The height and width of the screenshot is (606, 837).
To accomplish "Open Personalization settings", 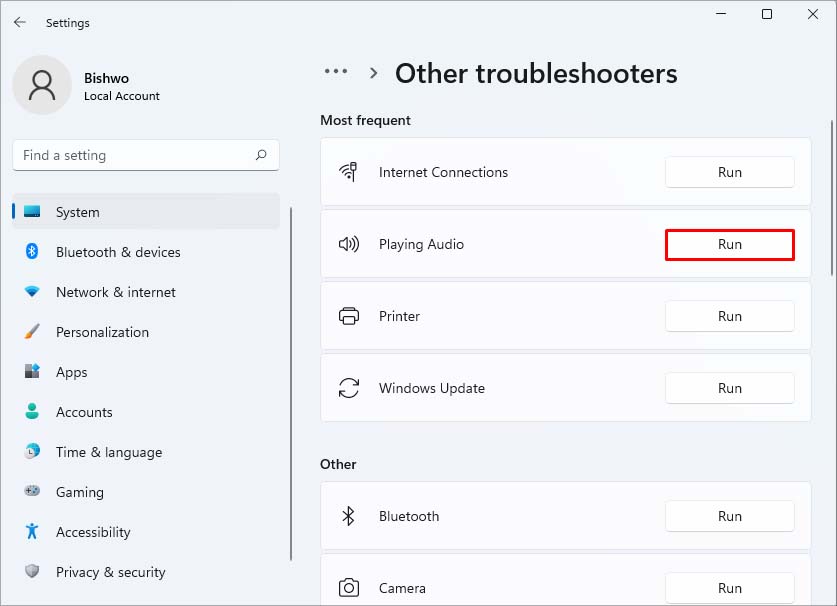I will tap(146, 332).
